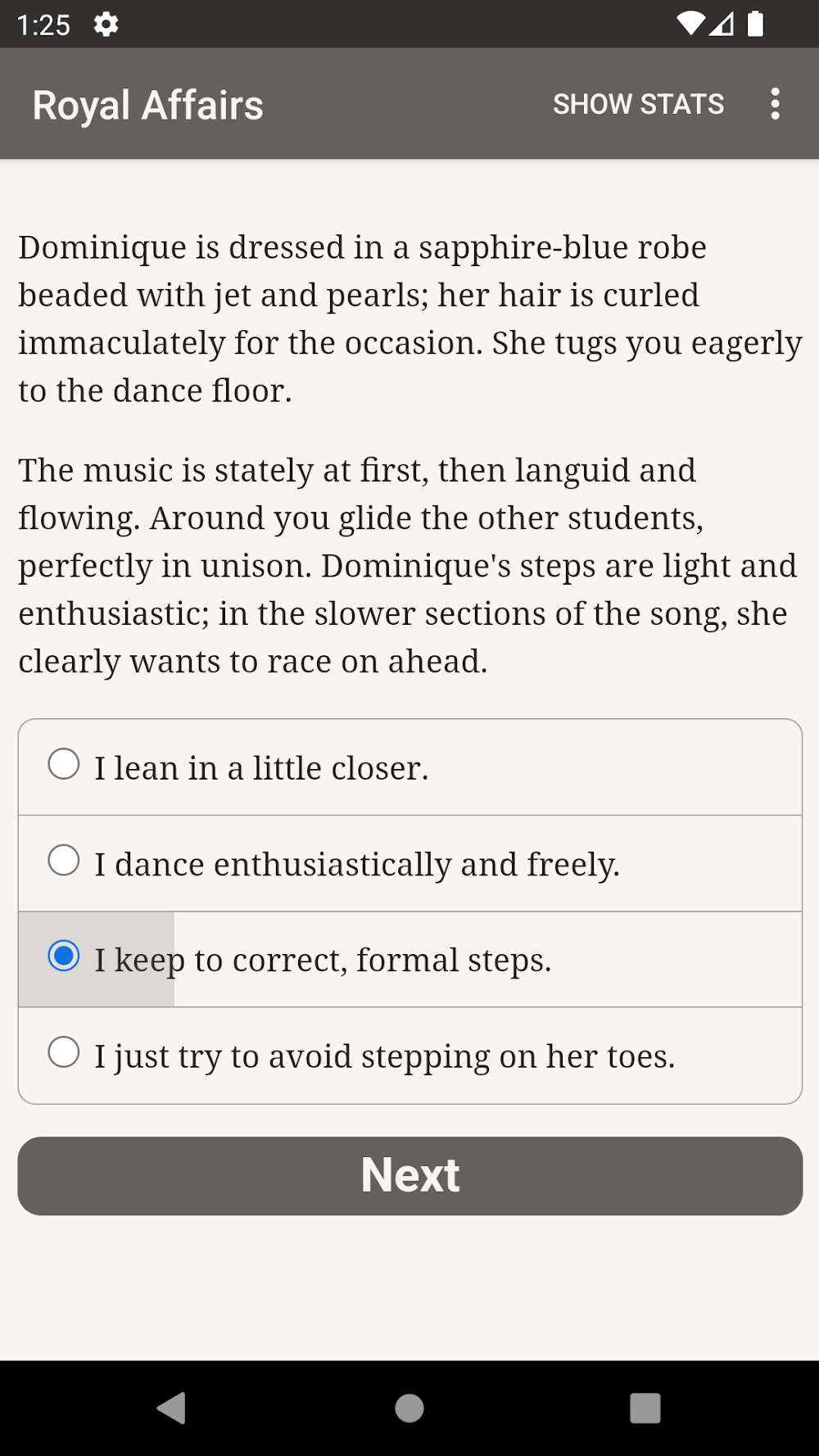
Task: Tap the paragraph starting "The music is stately"
Action: (407, 565)
